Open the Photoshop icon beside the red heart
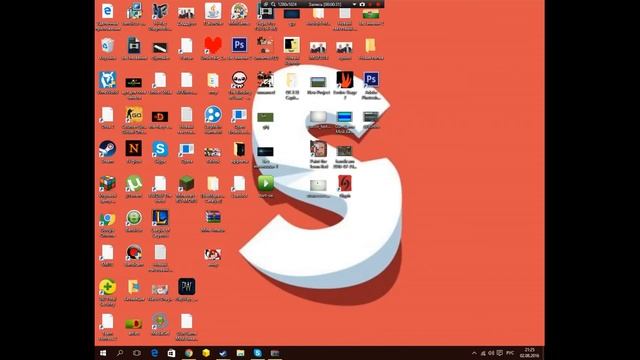 [x=239, y=45]
